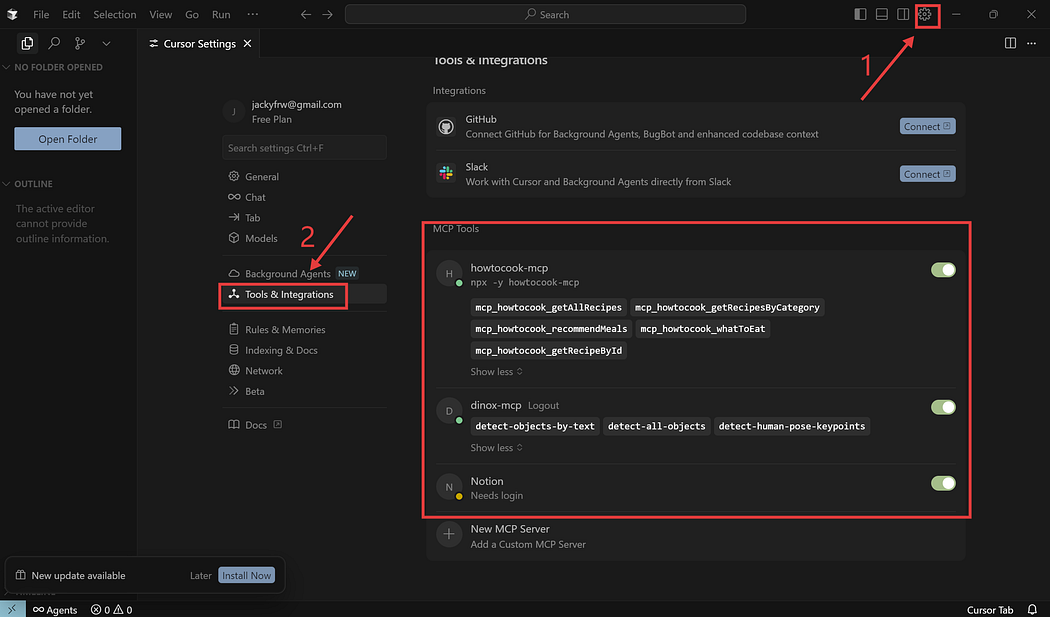Image resolution: width=1050 pixels, height=617 pixels.
Task: Open the Explorer view icon
Action: [27, 44]
